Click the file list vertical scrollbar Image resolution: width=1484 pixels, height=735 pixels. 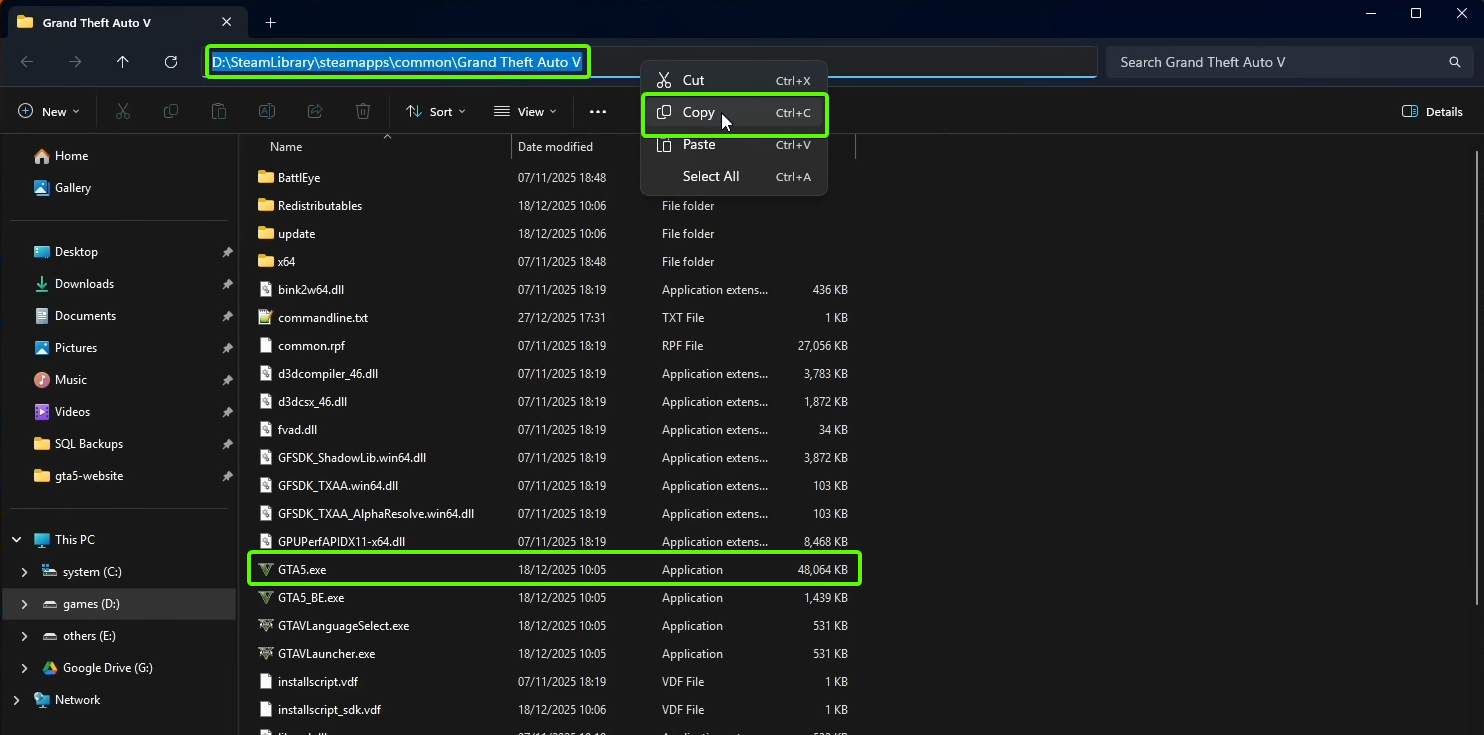pyautogui.click(x=1477, y=378)
